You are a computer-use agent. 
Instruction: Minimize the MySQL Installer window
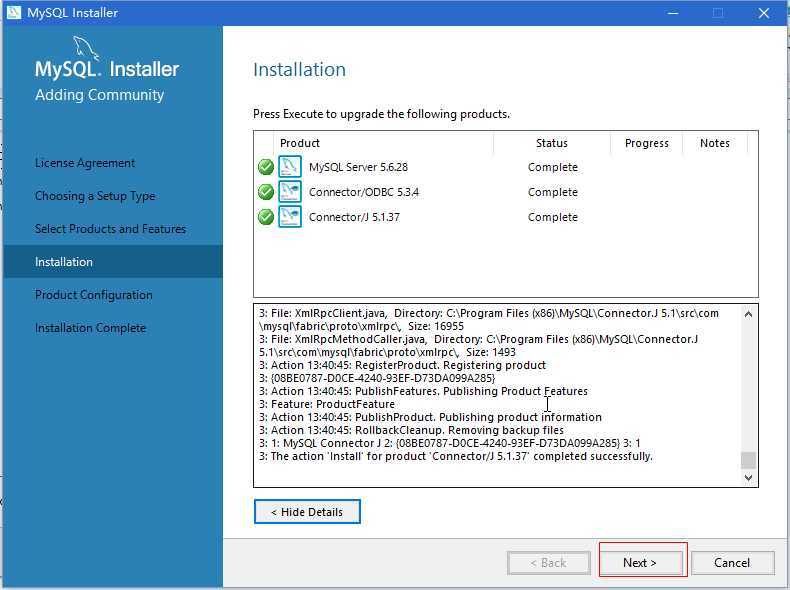[x=673, y=13]
